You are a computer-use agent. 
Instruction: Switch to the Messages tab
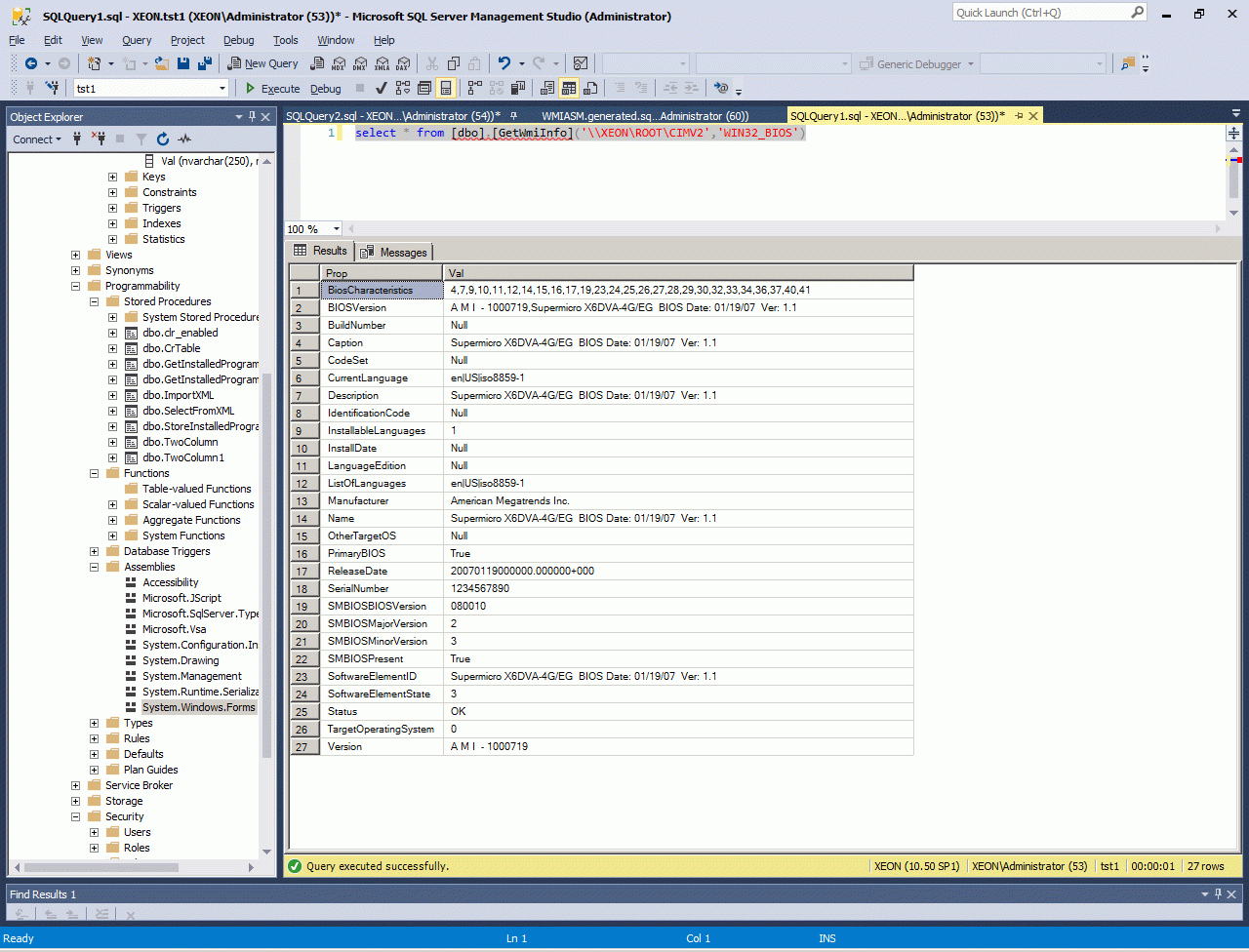point(394,252)
